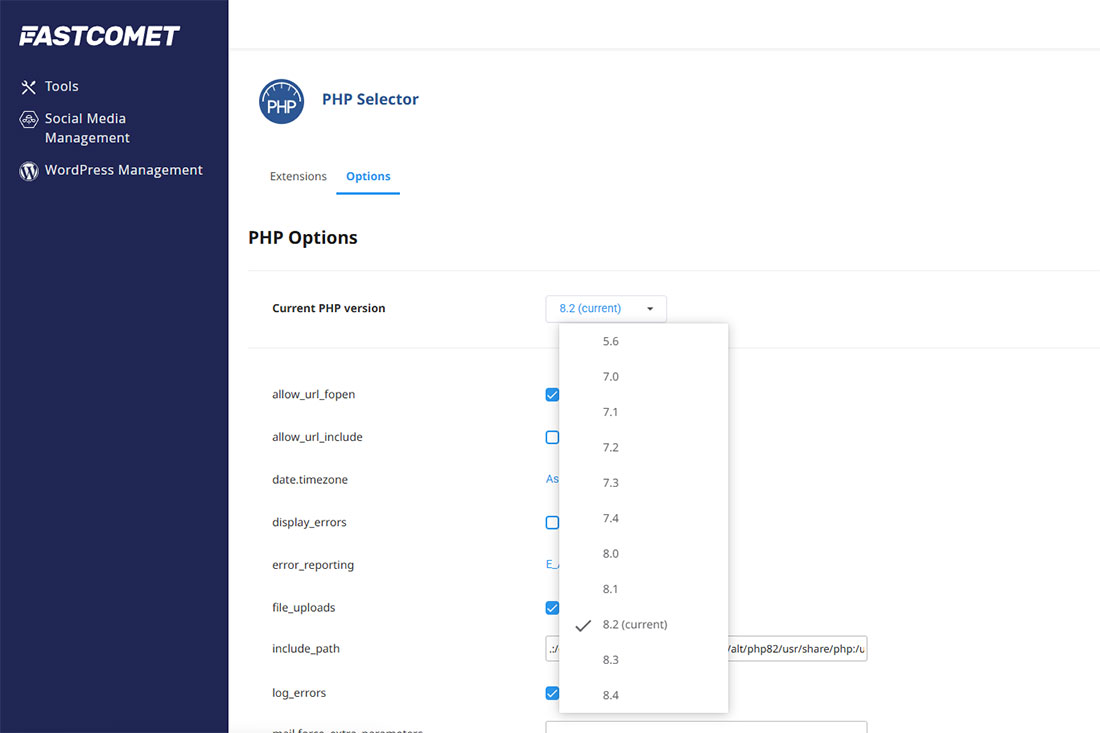Click the Social Media Management icon
The image size is (1100, 733).
pyautogui.click(x=28, y=120)
